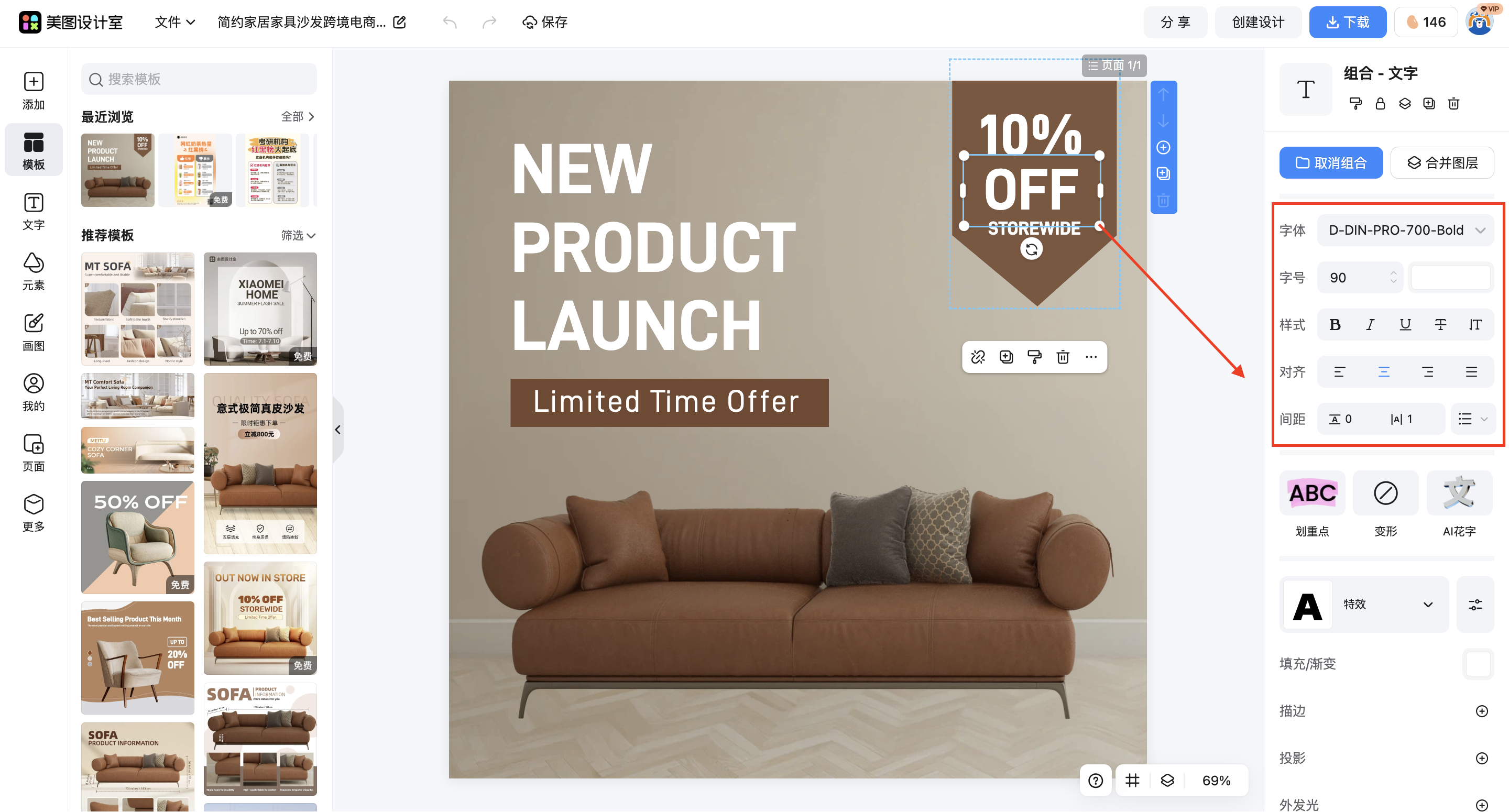
Task: Open the 文件 file menu
Action: coord(174,22)
